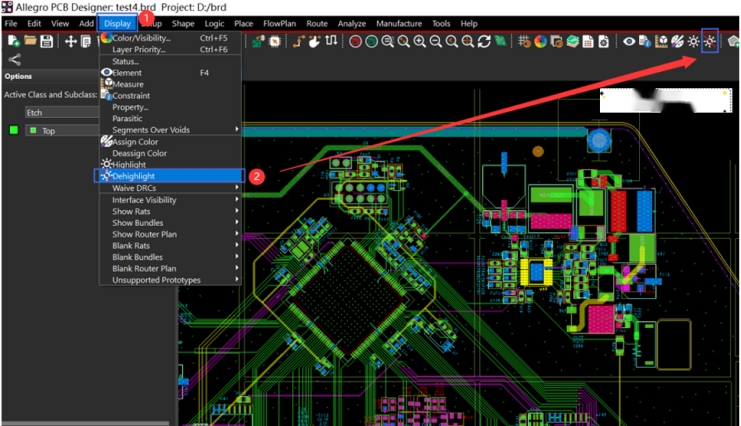Choose Color/Visibility menu entry
The width and height of the screenshot is (741, 426).
click(x=142, y=38)
